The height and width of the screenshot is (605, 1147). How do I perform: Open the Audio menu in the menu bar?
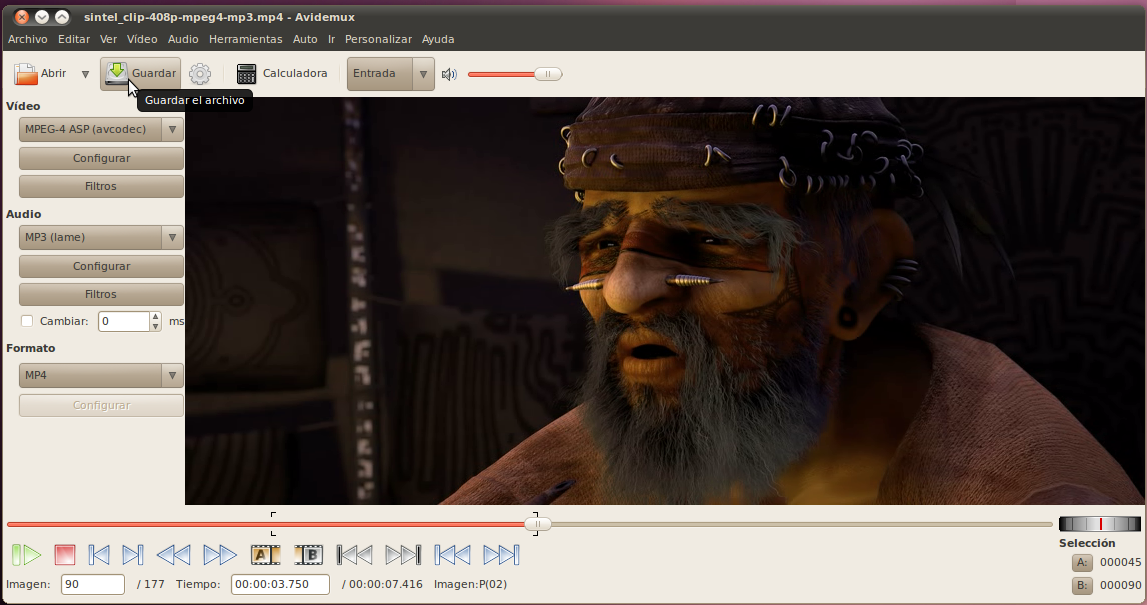183,40
